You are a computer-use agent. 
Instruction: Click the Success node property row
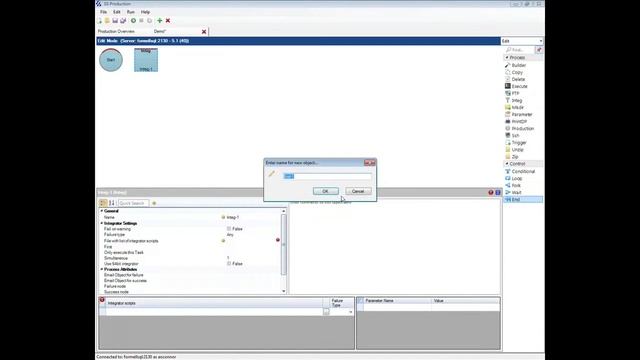[190, 292]
